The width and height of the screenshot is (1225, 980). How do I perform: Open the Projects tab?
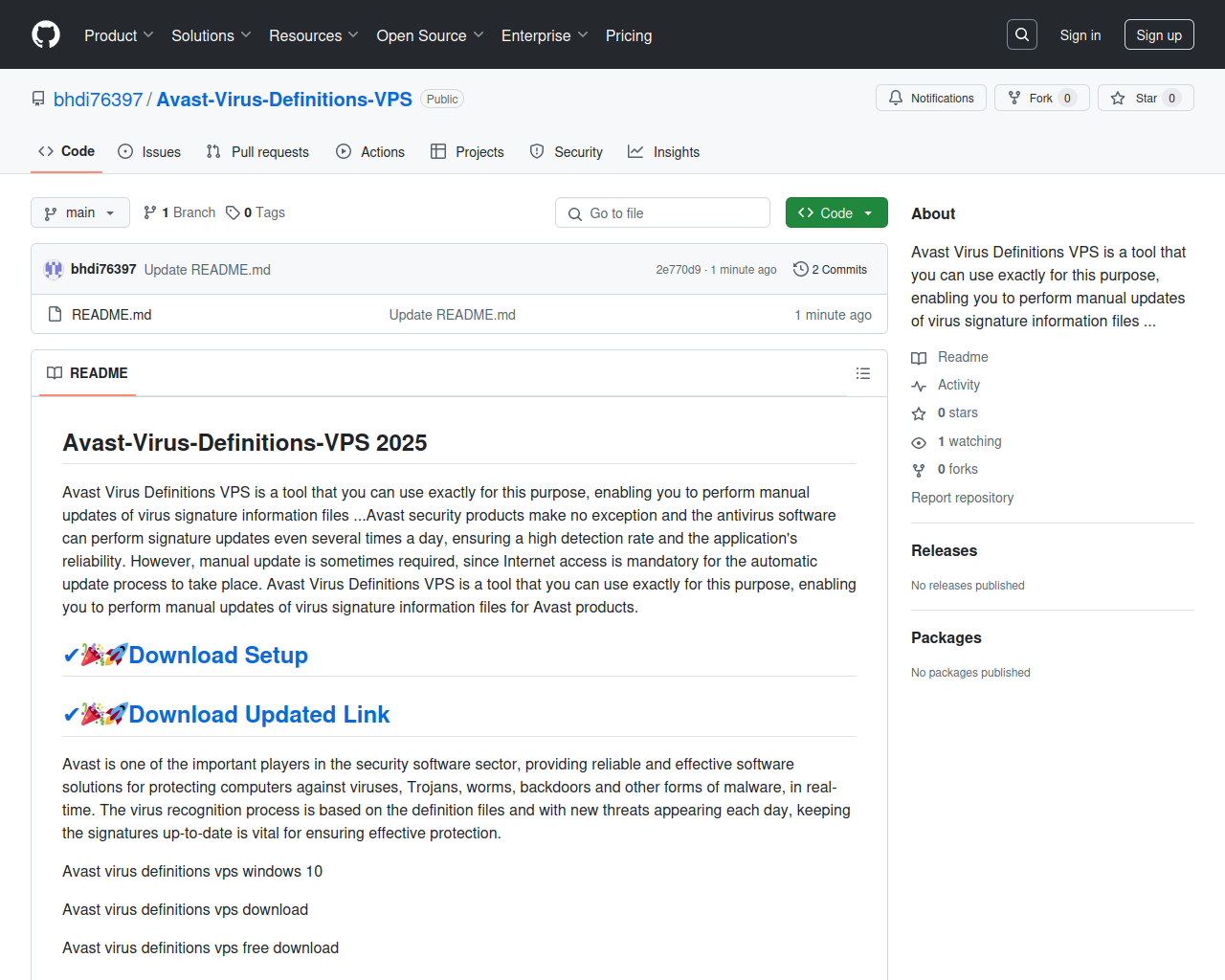467,152
